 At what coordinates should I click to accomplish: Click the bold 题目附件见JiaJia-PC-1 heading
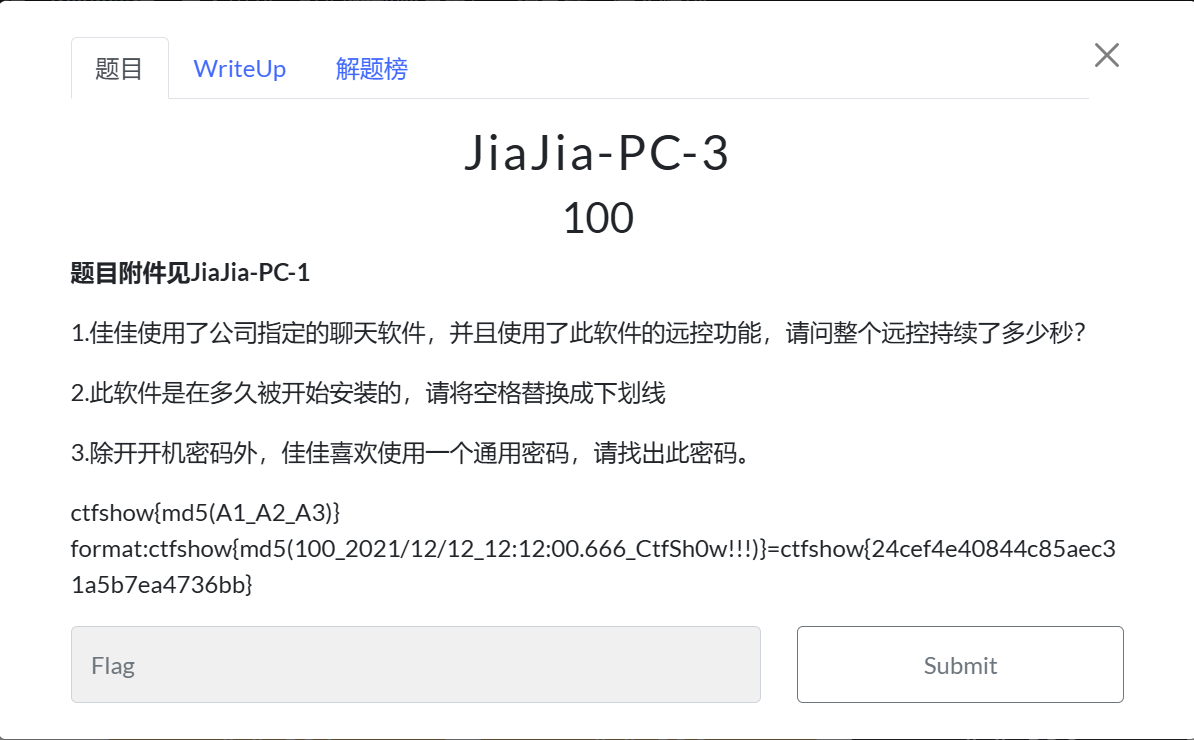190,273
